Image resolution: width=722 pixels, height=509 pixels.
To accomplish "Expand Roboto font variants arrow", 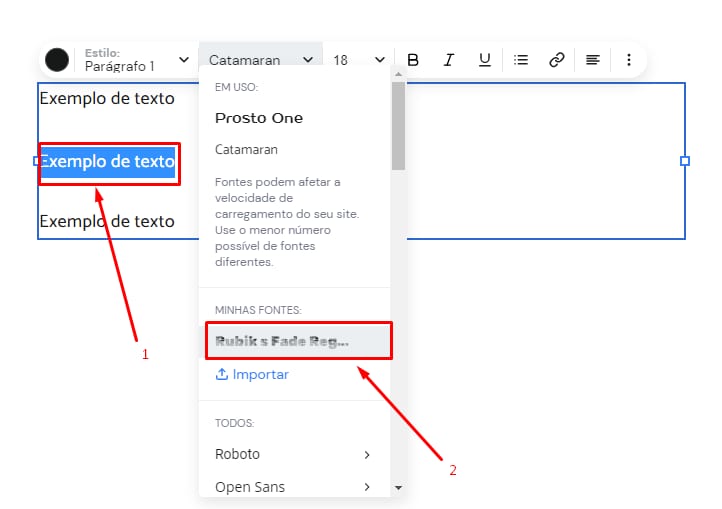I will 367,455.
